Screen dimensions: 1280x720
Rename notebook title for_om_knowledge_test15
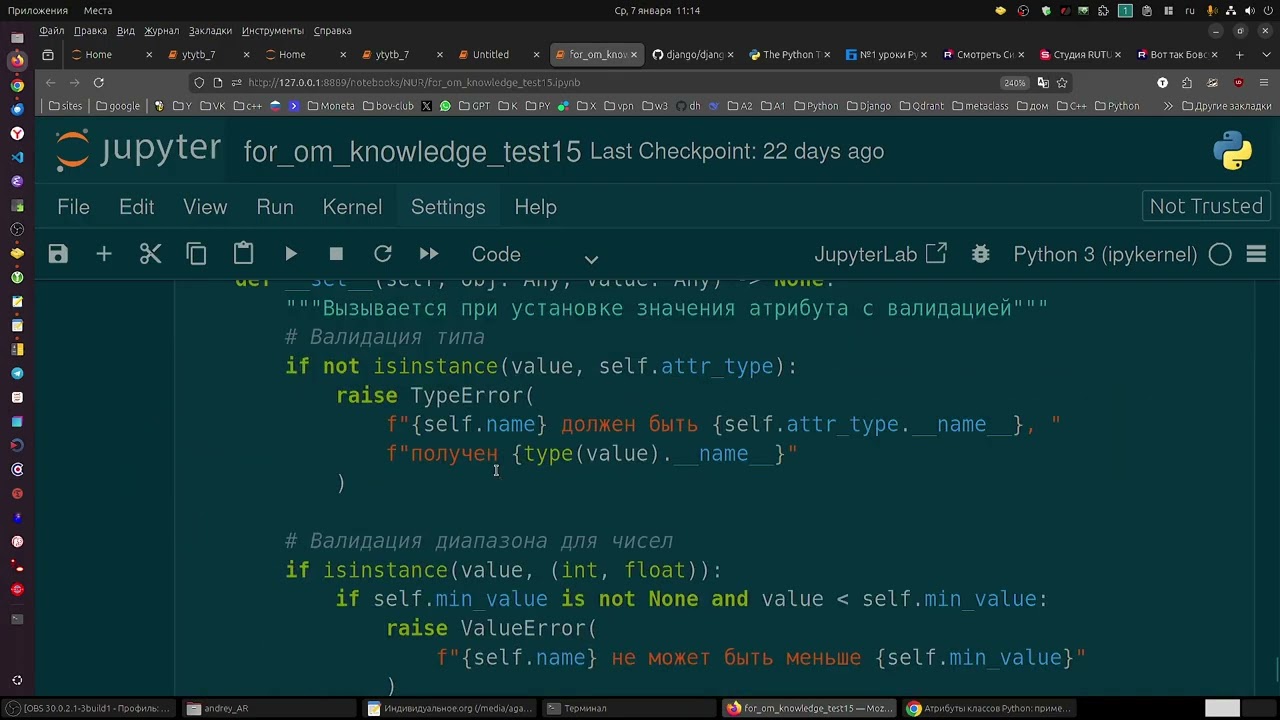coord(412,152)
